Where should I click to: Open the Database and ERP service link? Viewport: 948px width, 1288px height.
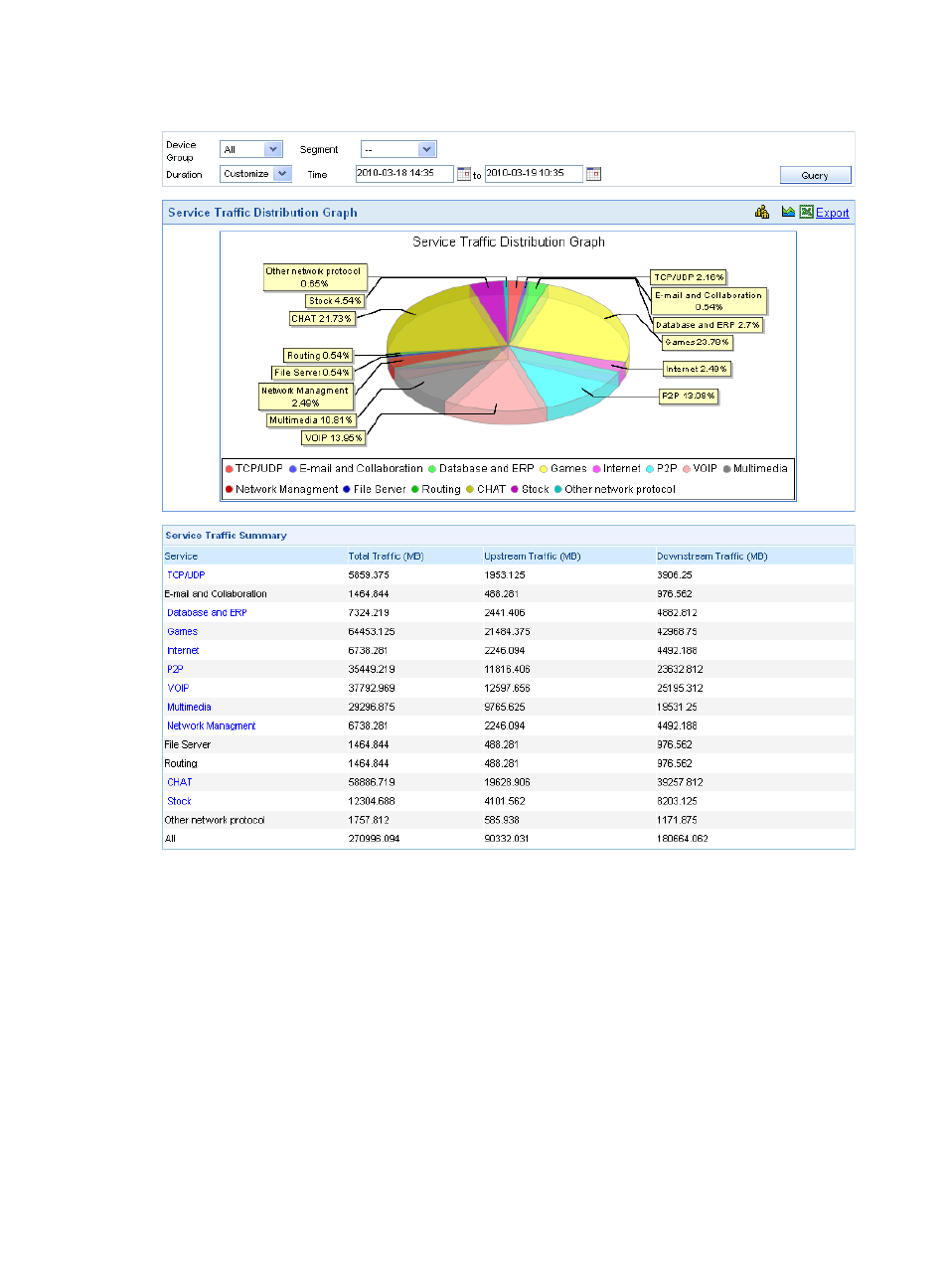click(207, 613)
